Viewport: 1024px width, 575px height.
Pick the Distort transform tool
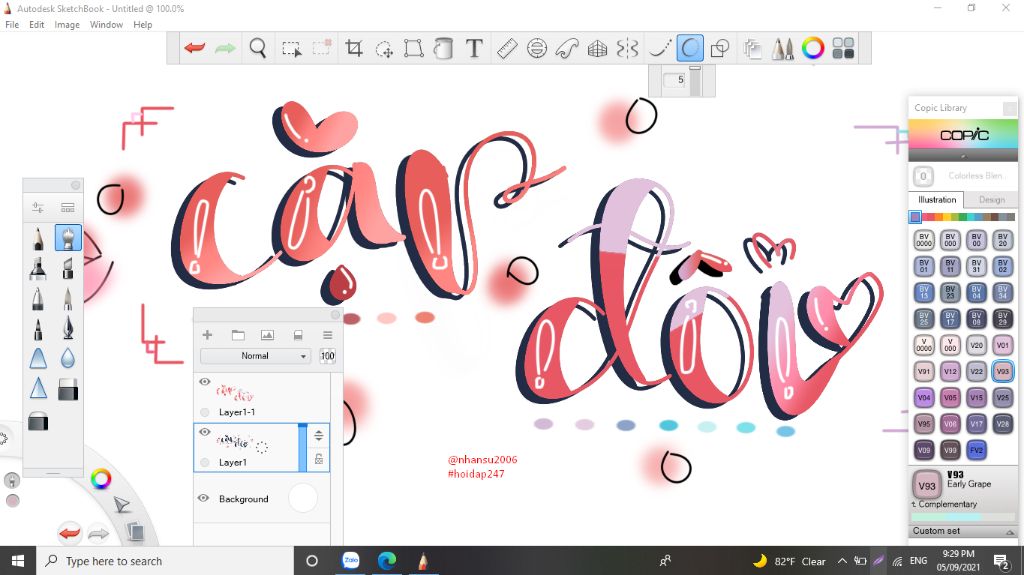[413, 48]
